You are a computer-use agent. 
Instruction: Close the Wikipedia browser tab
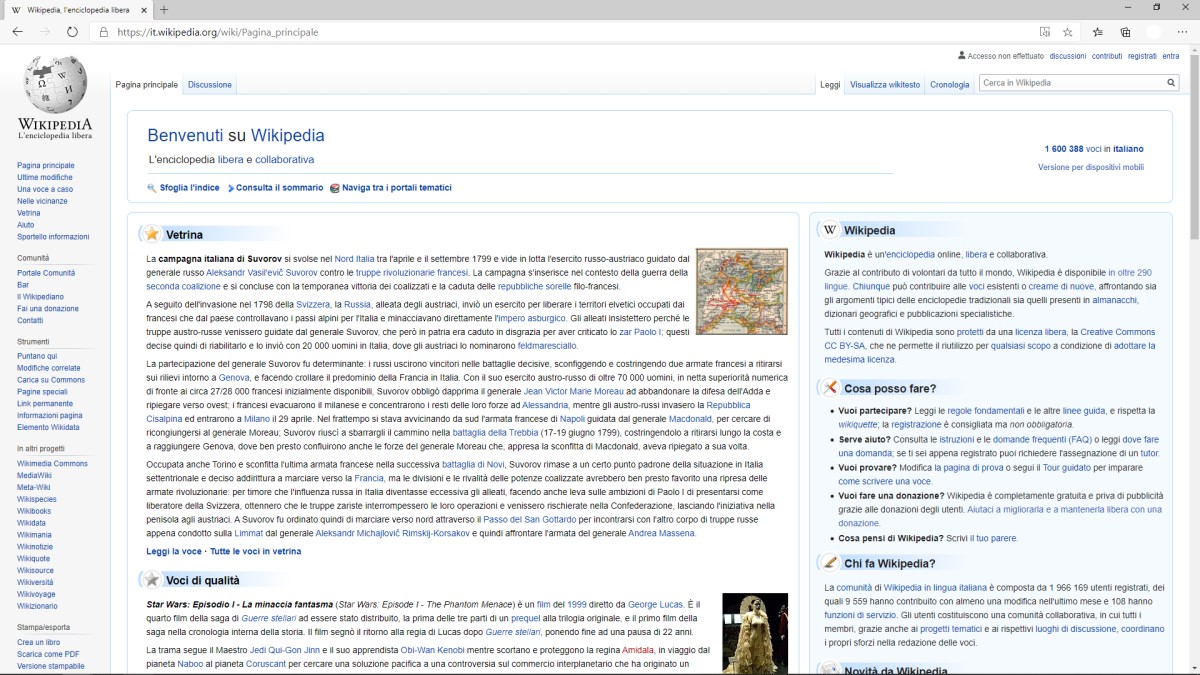[143, 9]
